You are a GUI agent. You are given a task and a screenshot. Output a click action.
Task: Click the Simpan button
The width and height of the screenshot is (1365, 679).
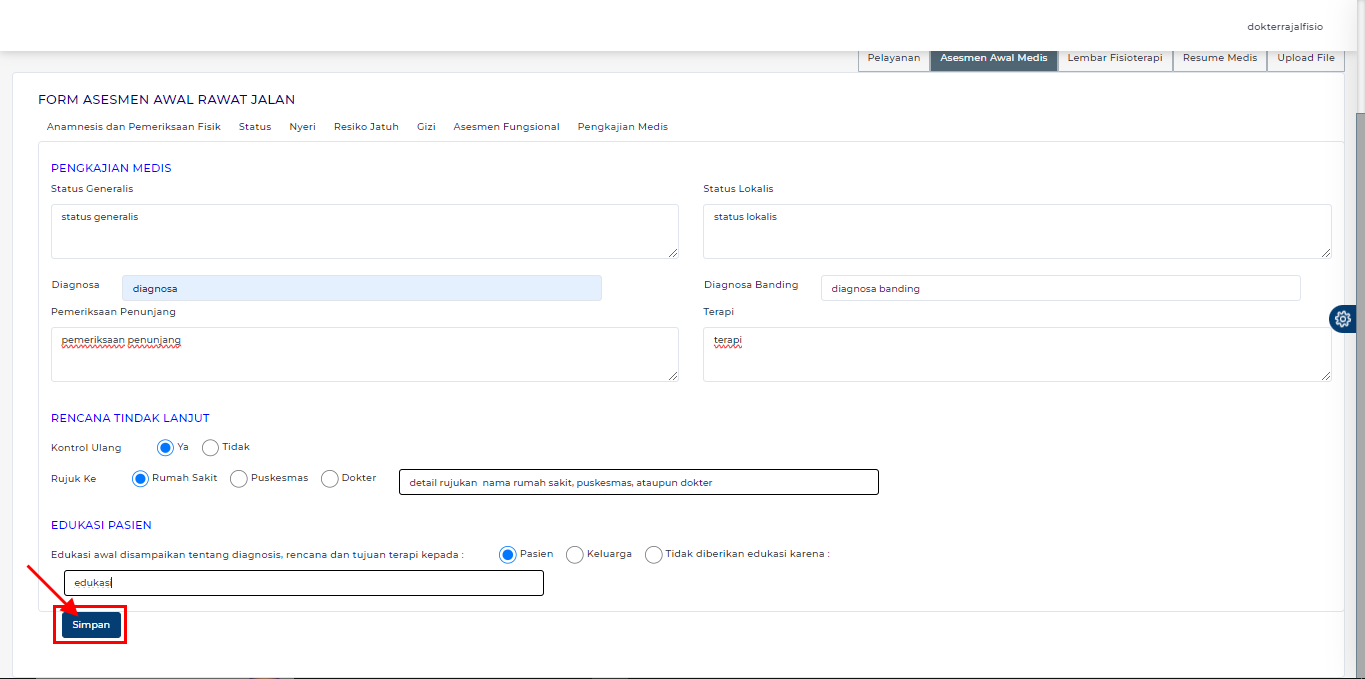pyautogui.click(x=91, y=625)
